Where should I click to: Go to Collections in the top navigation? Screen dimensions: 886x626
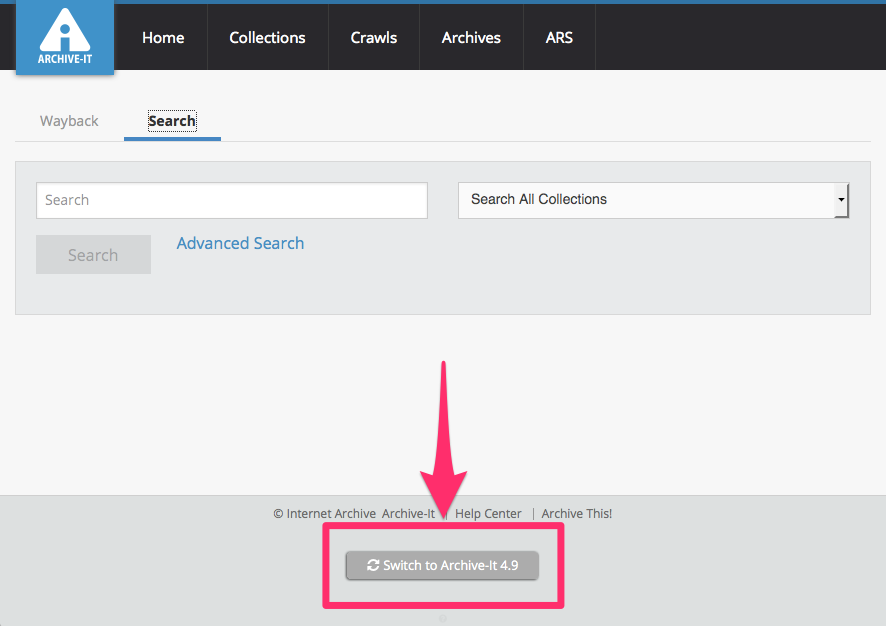(x=267, y=38)
